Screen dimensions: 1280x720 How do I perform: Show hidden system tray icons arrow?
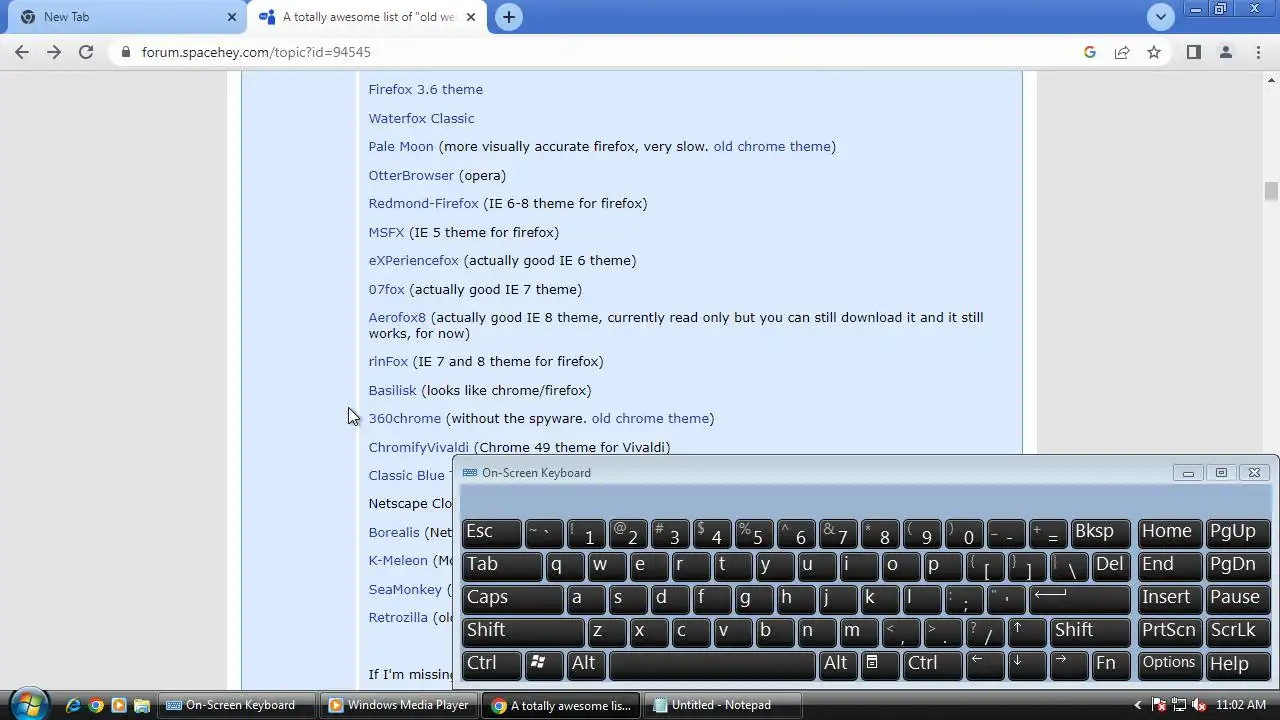coord(1137,705)
